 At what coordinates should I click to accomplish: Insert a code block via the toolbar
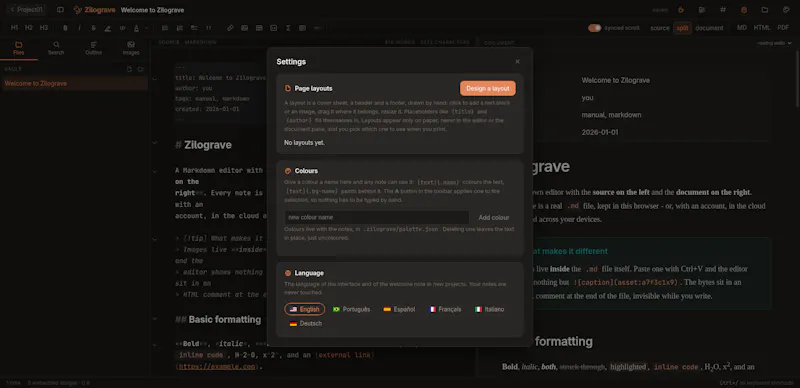pos(273,28)
